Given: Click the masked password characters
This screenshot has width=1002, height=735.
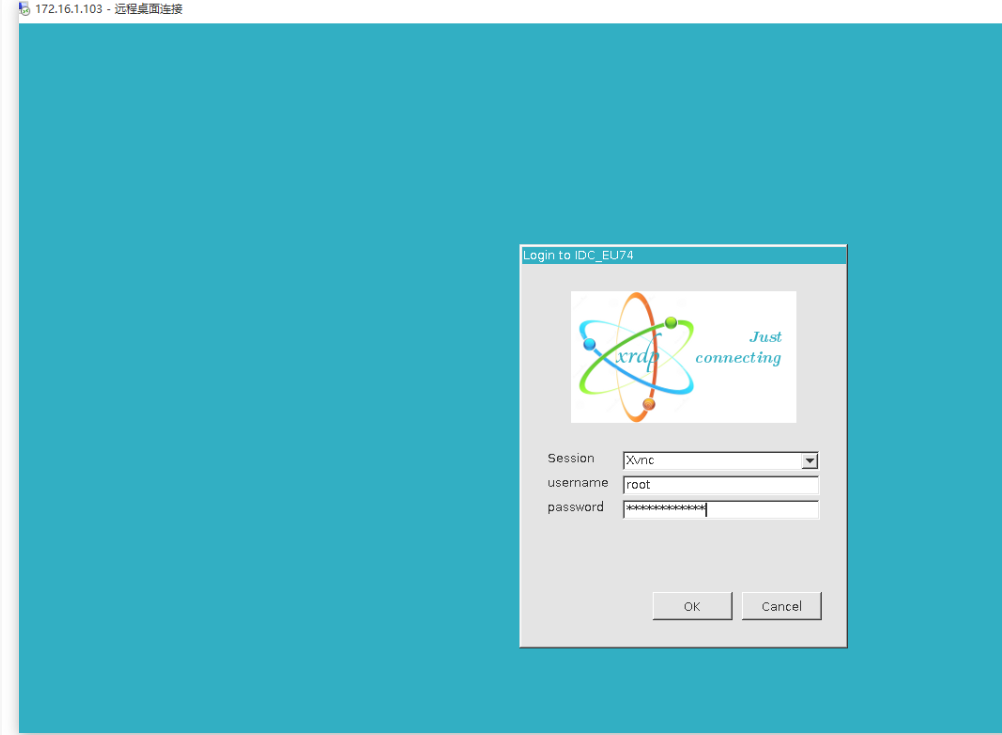Looking at the screenshot, I should point(665,509).
